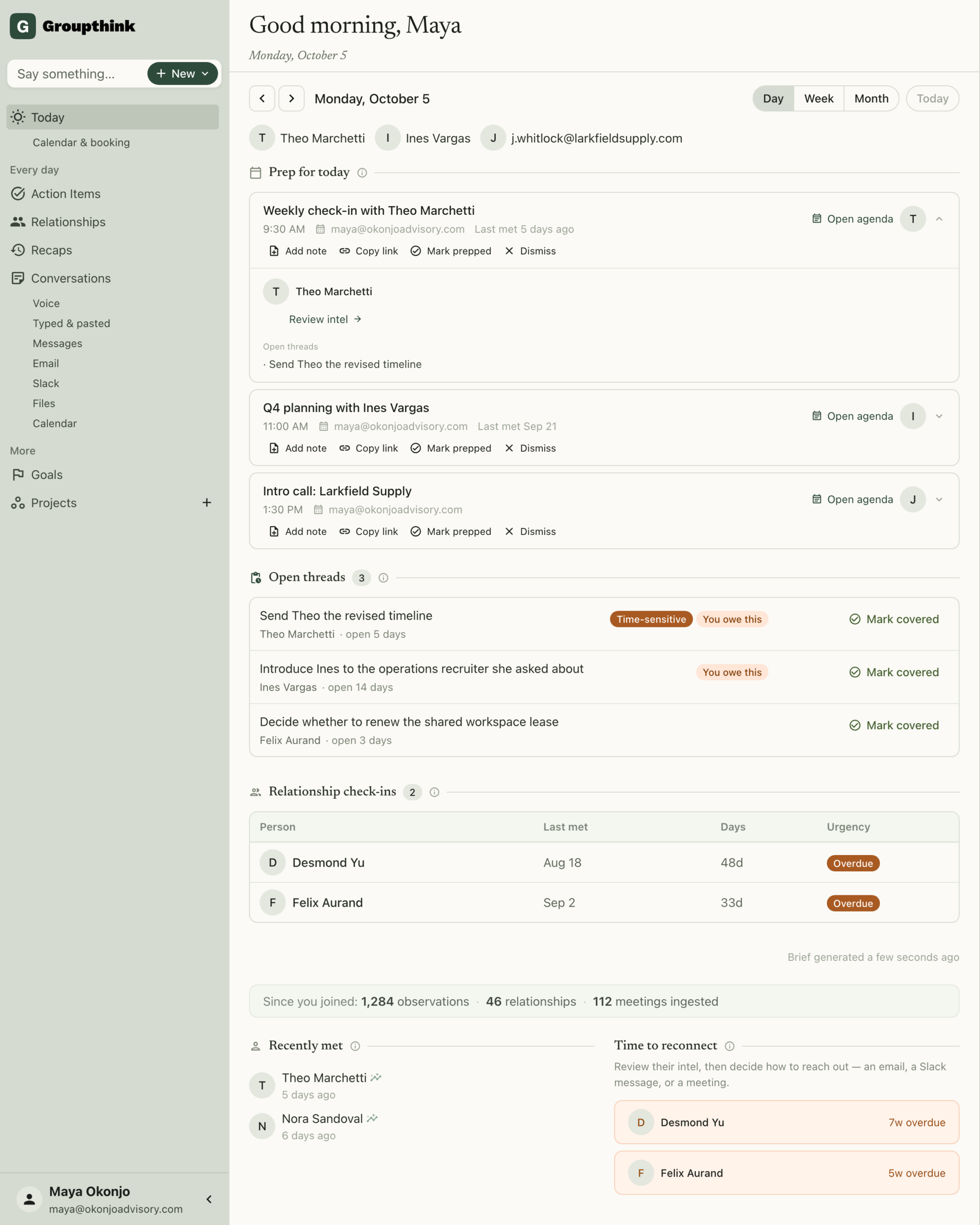Switch to Month view

[871, 98]
